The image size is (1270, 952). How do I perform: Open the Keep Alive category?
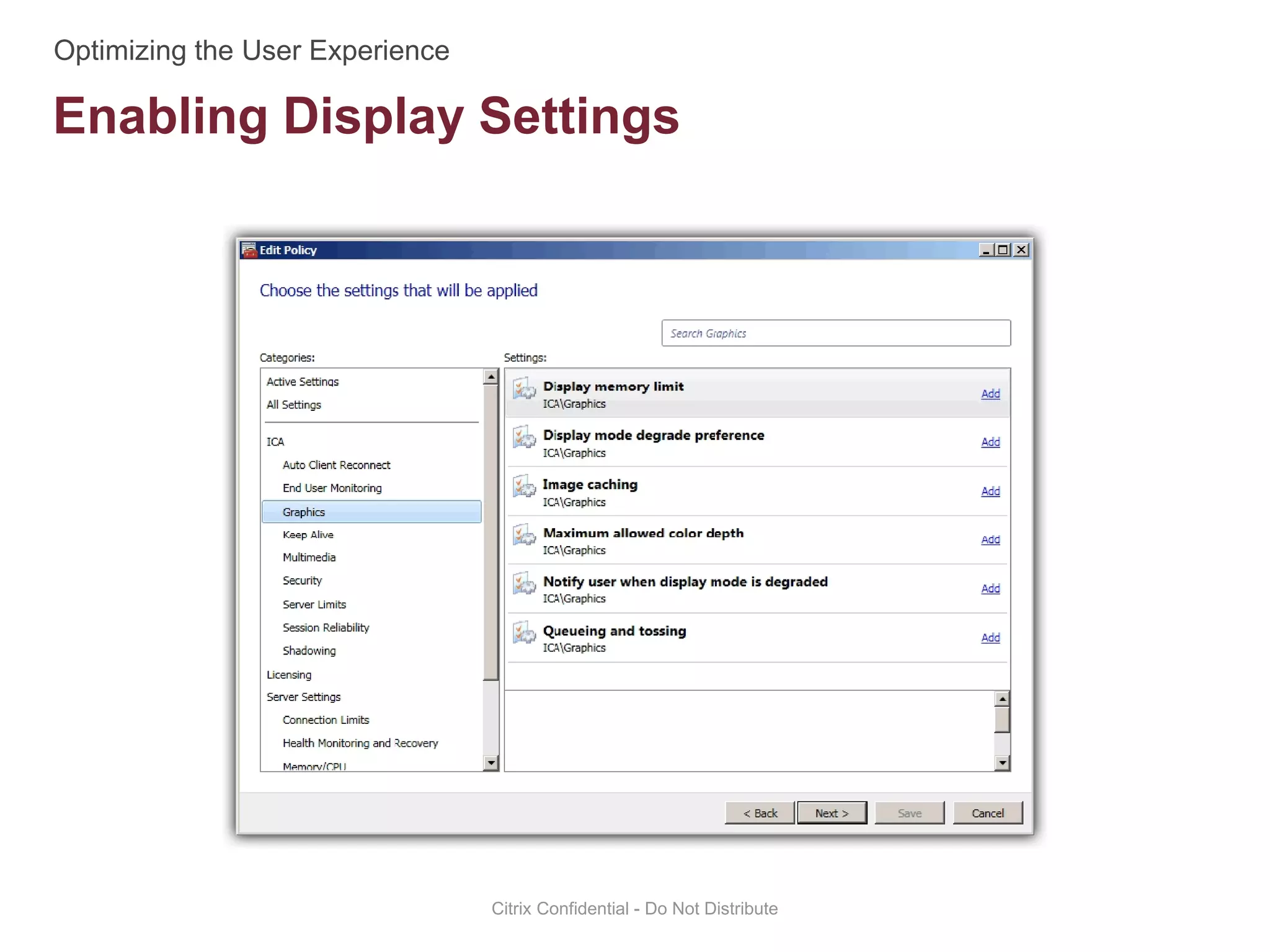tap(308, 535)
